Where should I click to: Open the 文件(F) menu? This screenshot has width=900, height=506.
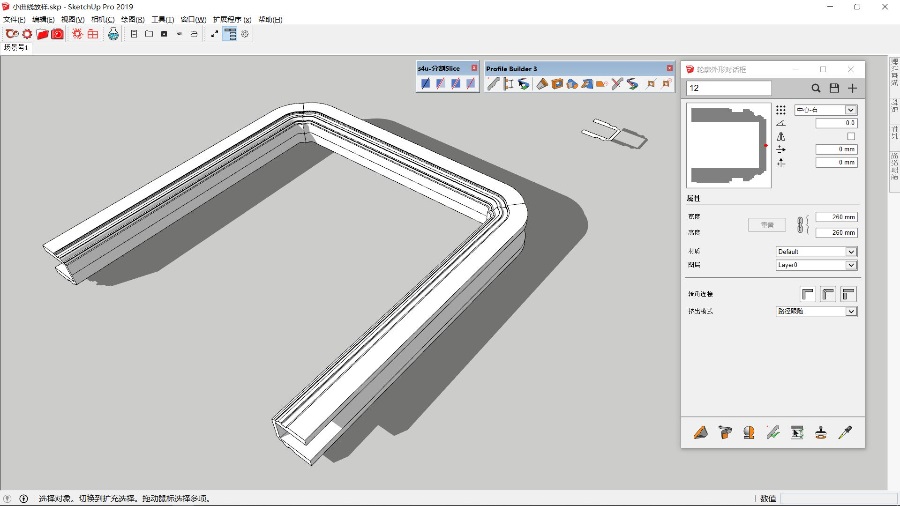tap(14, 20)
